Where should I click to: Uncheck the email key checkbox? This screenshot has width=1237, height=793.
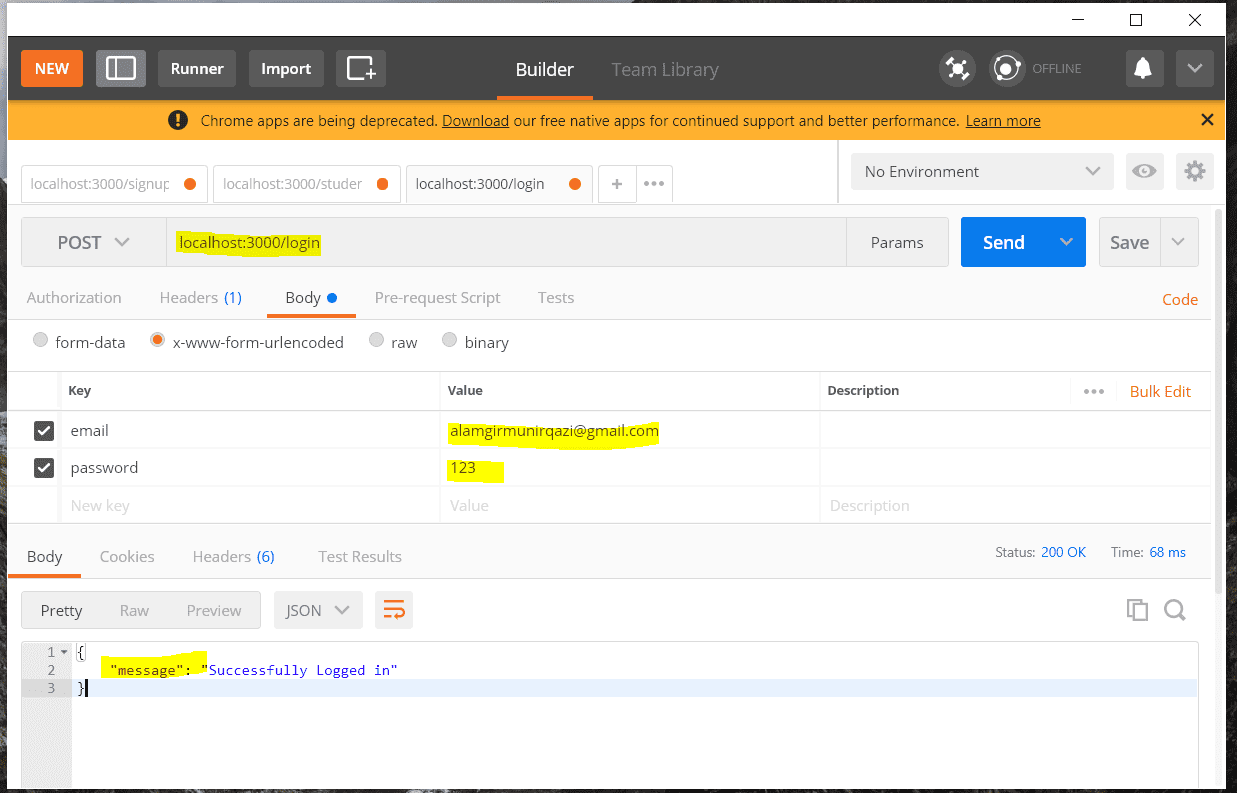[44, 430]
